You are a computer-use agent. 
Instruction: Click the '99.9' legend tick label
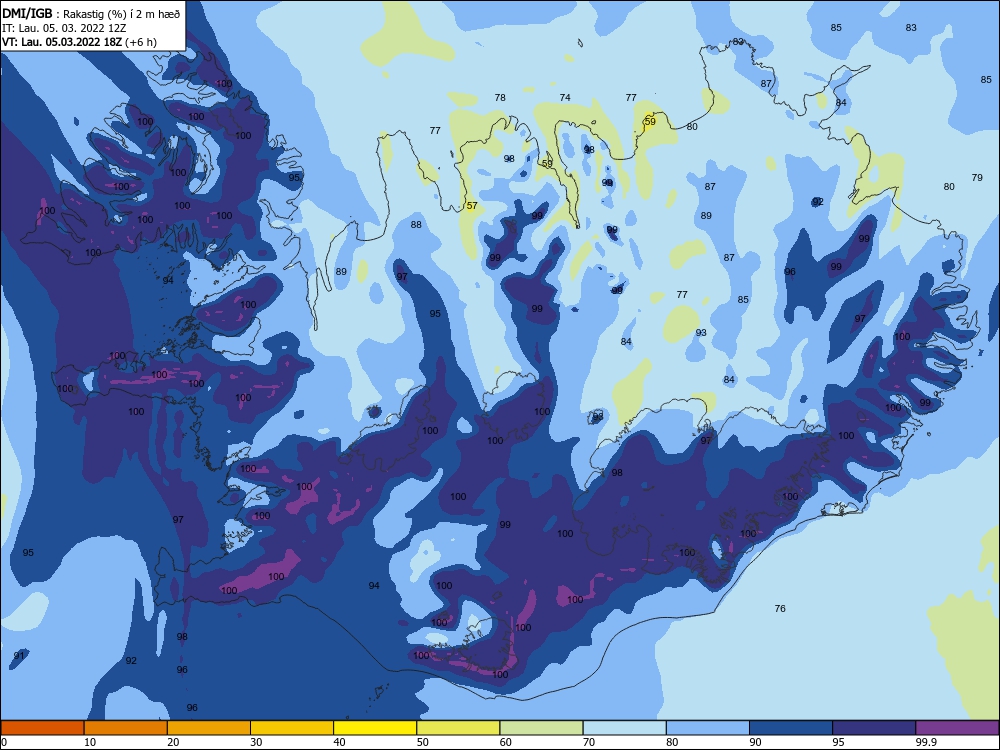click(x=926, y=742)
